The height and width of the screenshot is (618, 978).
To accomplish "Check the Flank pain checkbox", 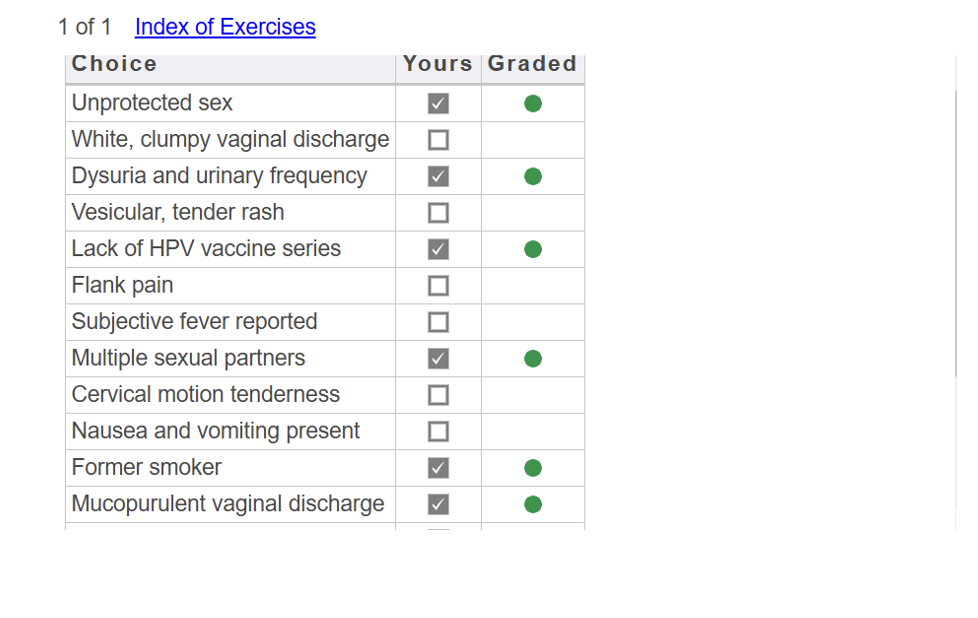I will 438,286.
